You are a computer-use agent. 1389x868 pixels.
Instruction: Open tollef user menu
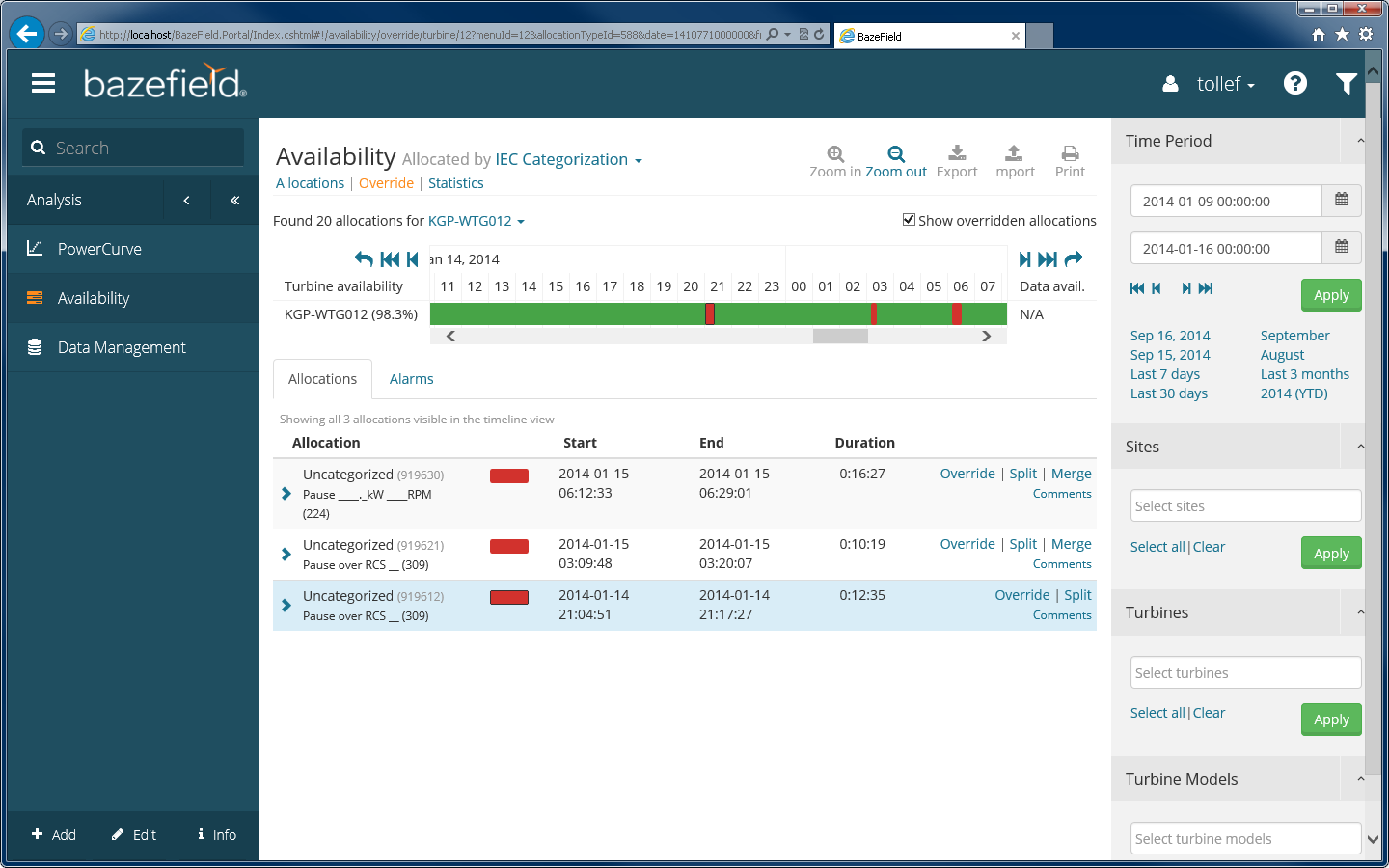tap(1225, 84)
